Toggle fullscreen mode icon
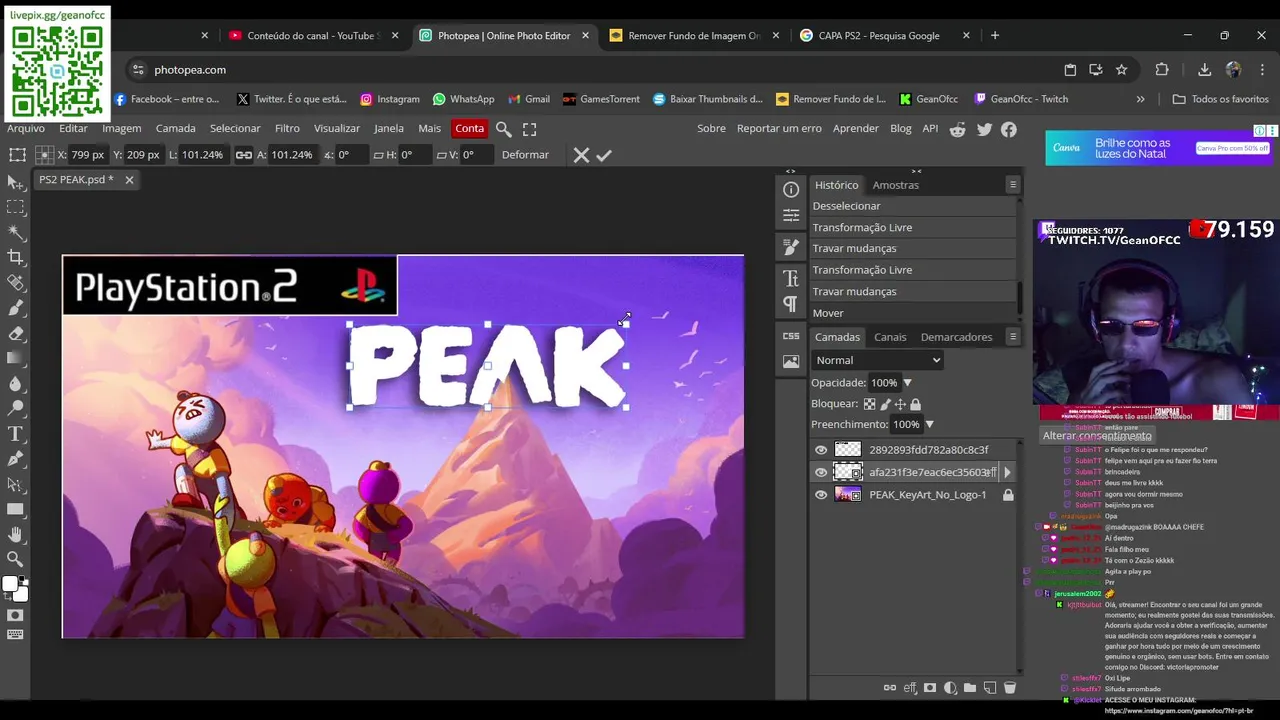1280x720 pixels. (x=530, y=129)
